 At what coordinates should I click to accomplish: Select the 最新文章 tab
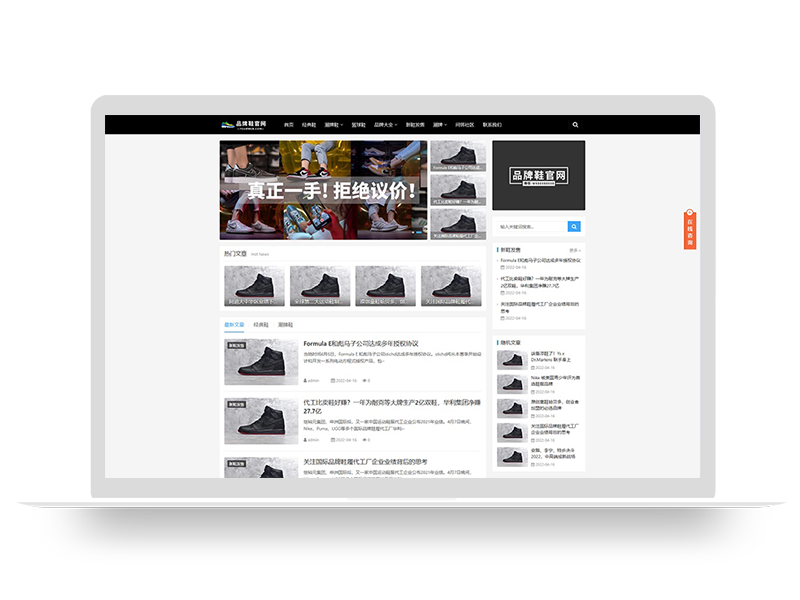[234, 325]
